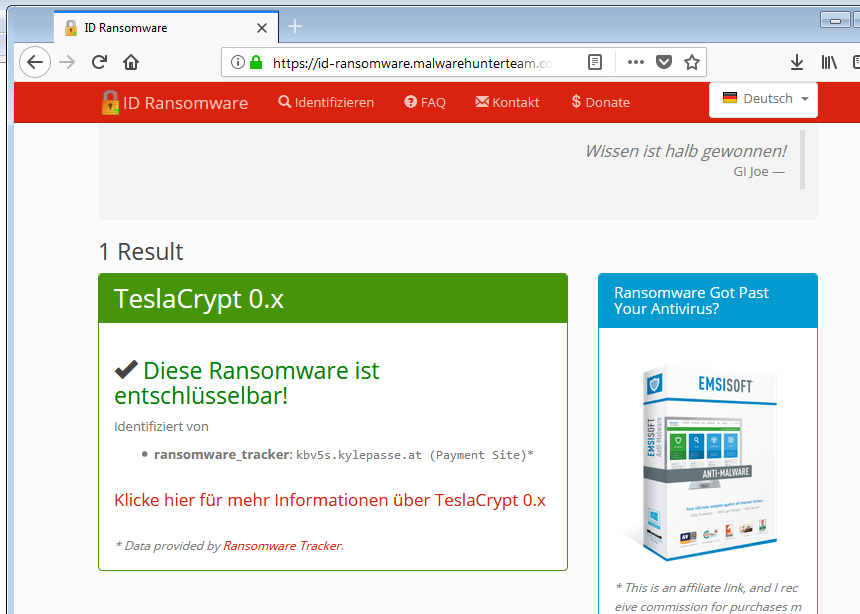The image size is (860, 614).
Task: Open the Donate menu item
Action: point(601,103)
